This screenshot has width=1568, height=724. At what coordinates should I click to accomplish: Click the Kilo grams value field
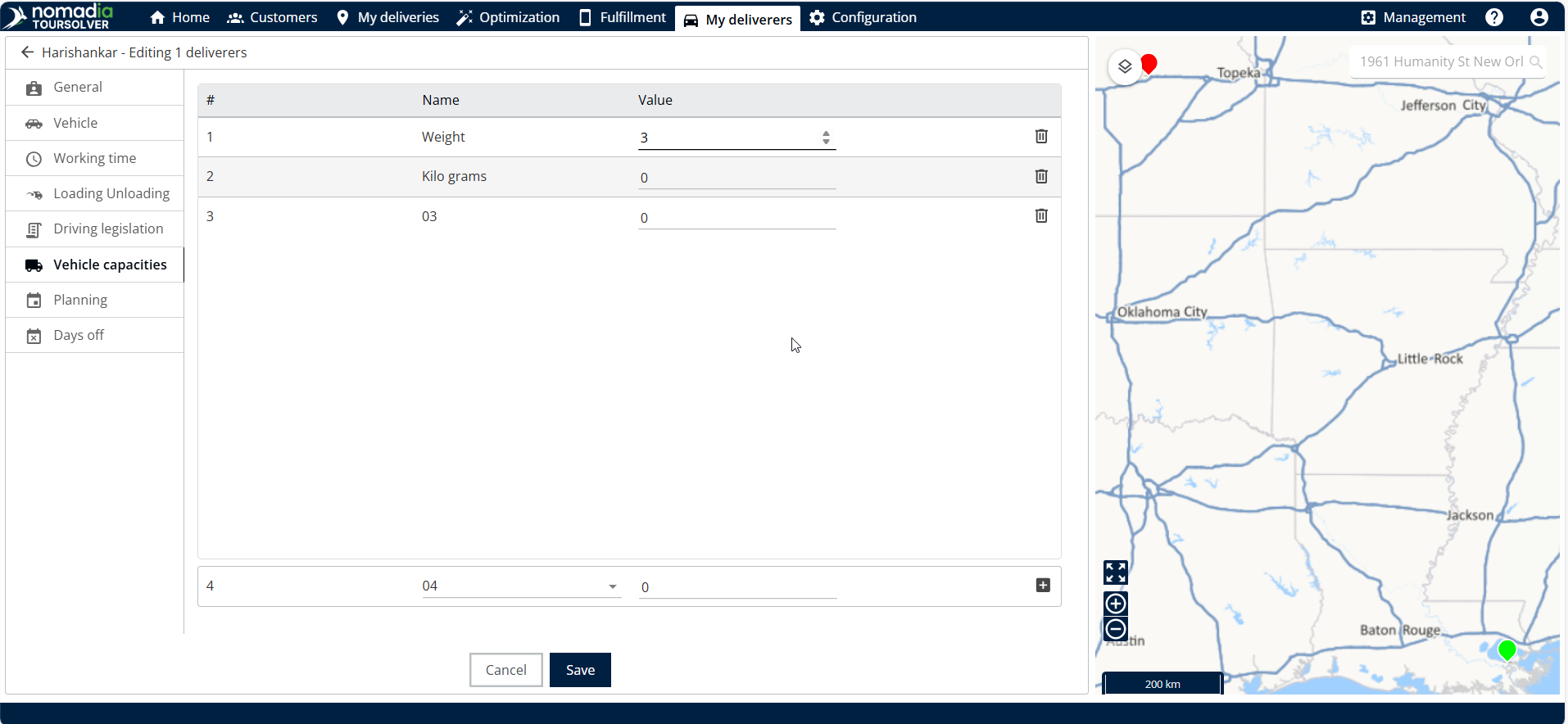coord(736,178)
